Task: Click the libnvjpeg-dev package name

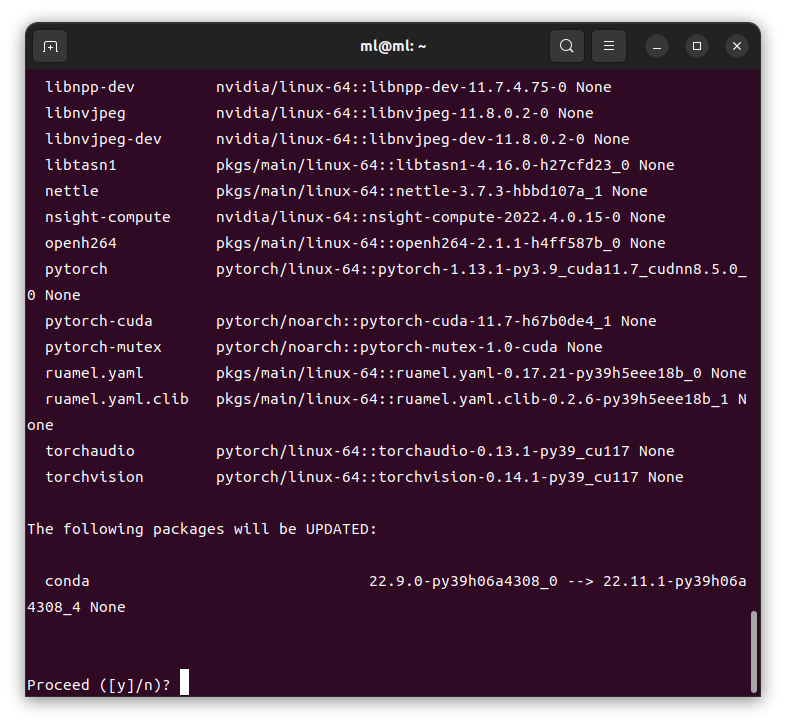Action: point(103,139)
